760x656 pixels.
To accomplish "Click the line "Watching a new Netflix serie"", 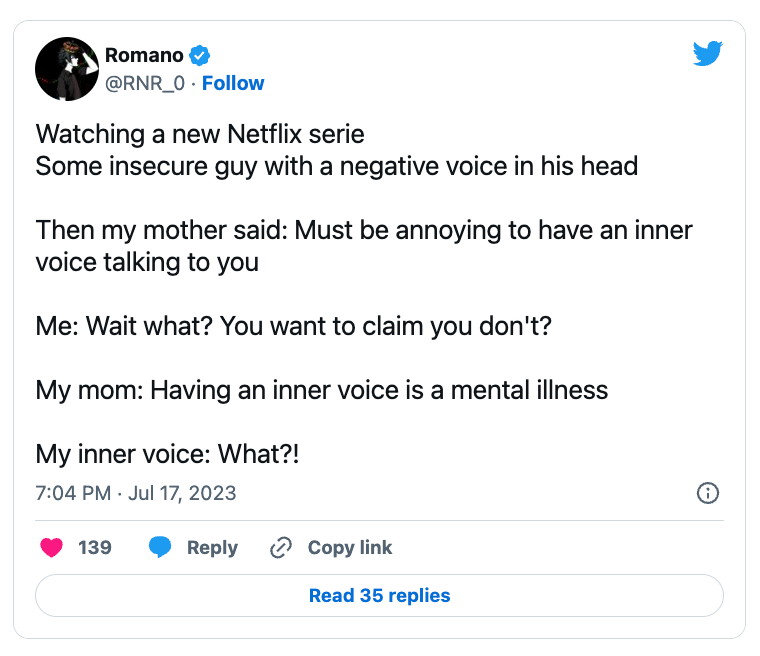I will 200,134.
